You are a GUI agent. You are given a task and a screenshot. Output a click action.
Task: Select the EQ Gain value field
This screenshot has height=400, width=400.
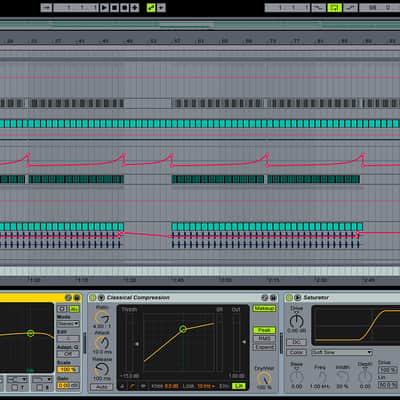pos(68,385)
